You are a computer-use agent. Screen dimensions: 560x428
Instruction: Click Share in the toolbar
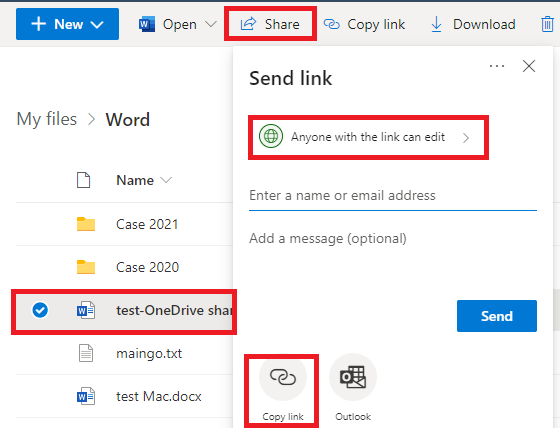[270, 24]
